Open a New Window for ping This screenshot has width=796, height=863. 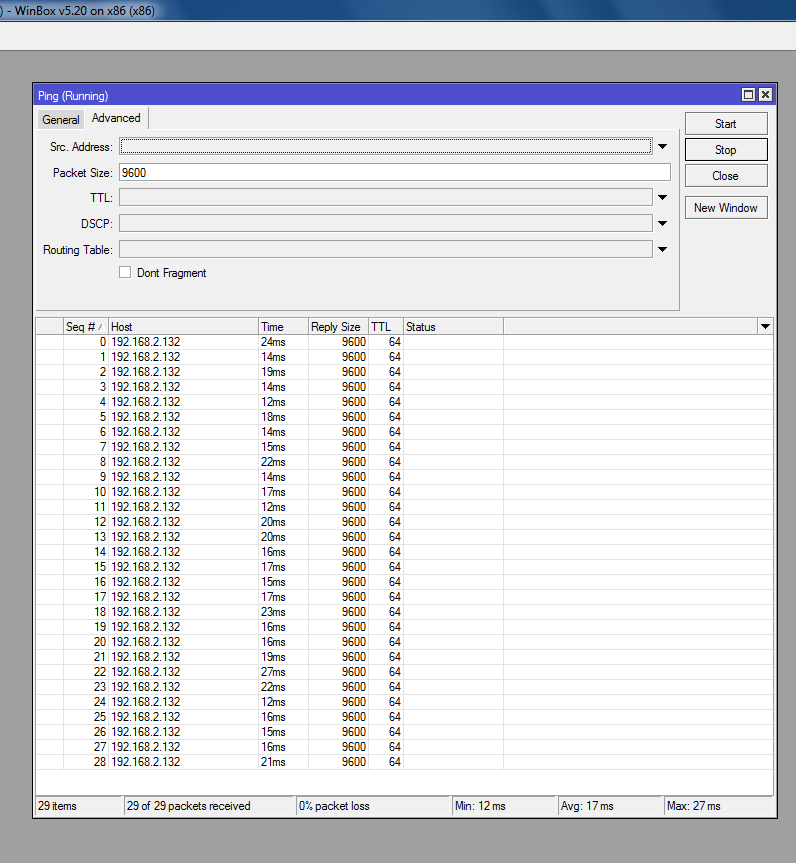pyautogui.click(x=725, y=208)
